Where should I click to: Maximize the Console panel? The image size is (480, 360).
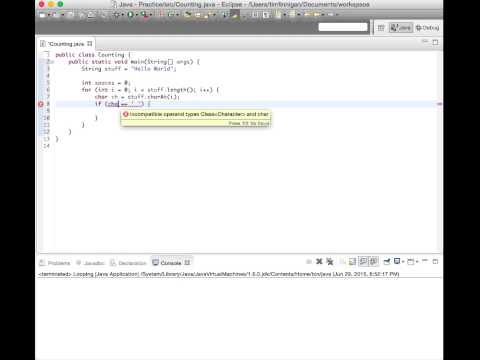(x=435, y=262)
